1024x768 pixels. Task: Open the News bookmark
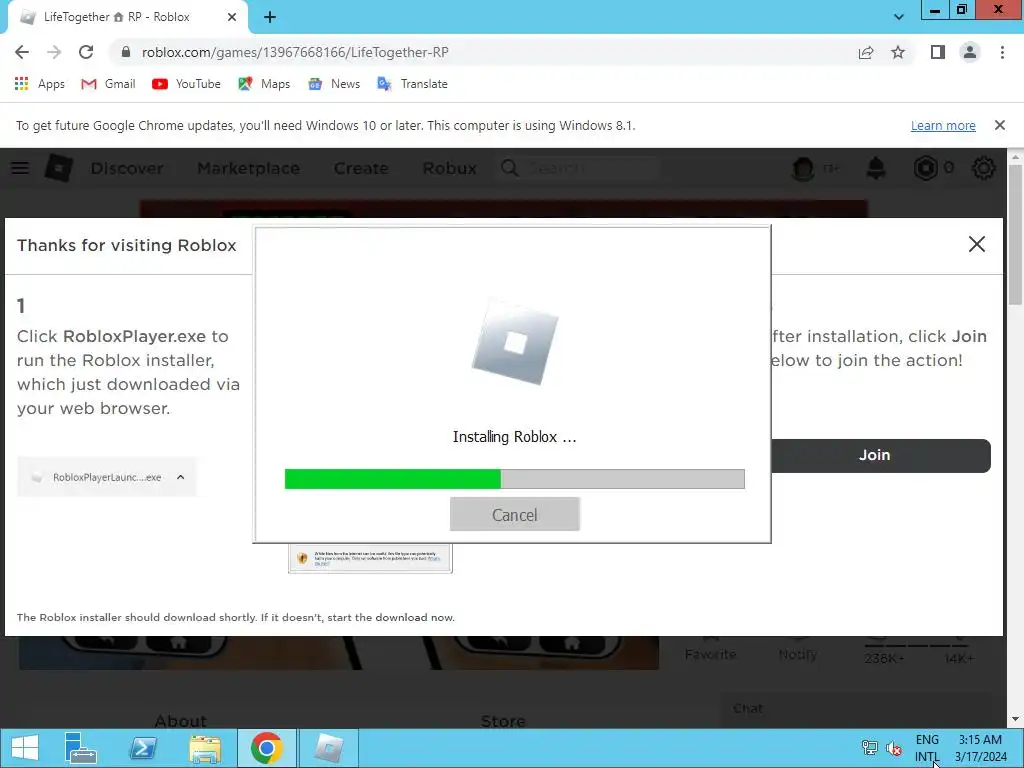tap(334, 84)
